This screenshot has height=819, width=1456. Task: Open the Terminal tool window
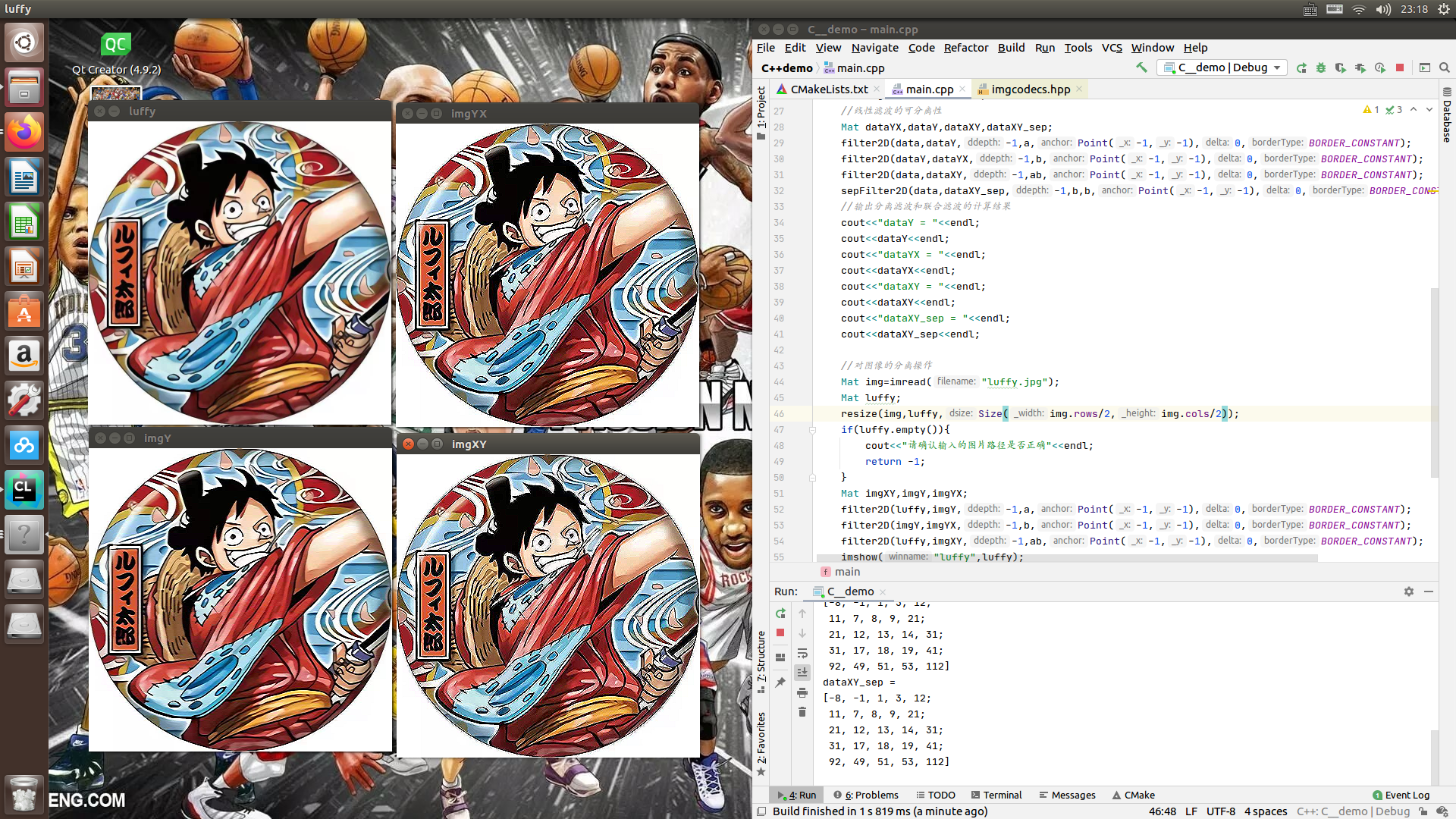[x=996, y=795]
